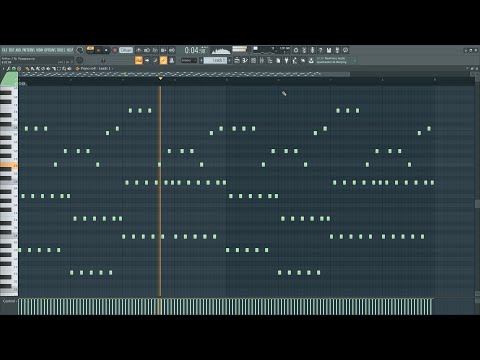Screen dimensions: 480x360
Task: Show the mixer window
Action: click(x=262, y=60)
